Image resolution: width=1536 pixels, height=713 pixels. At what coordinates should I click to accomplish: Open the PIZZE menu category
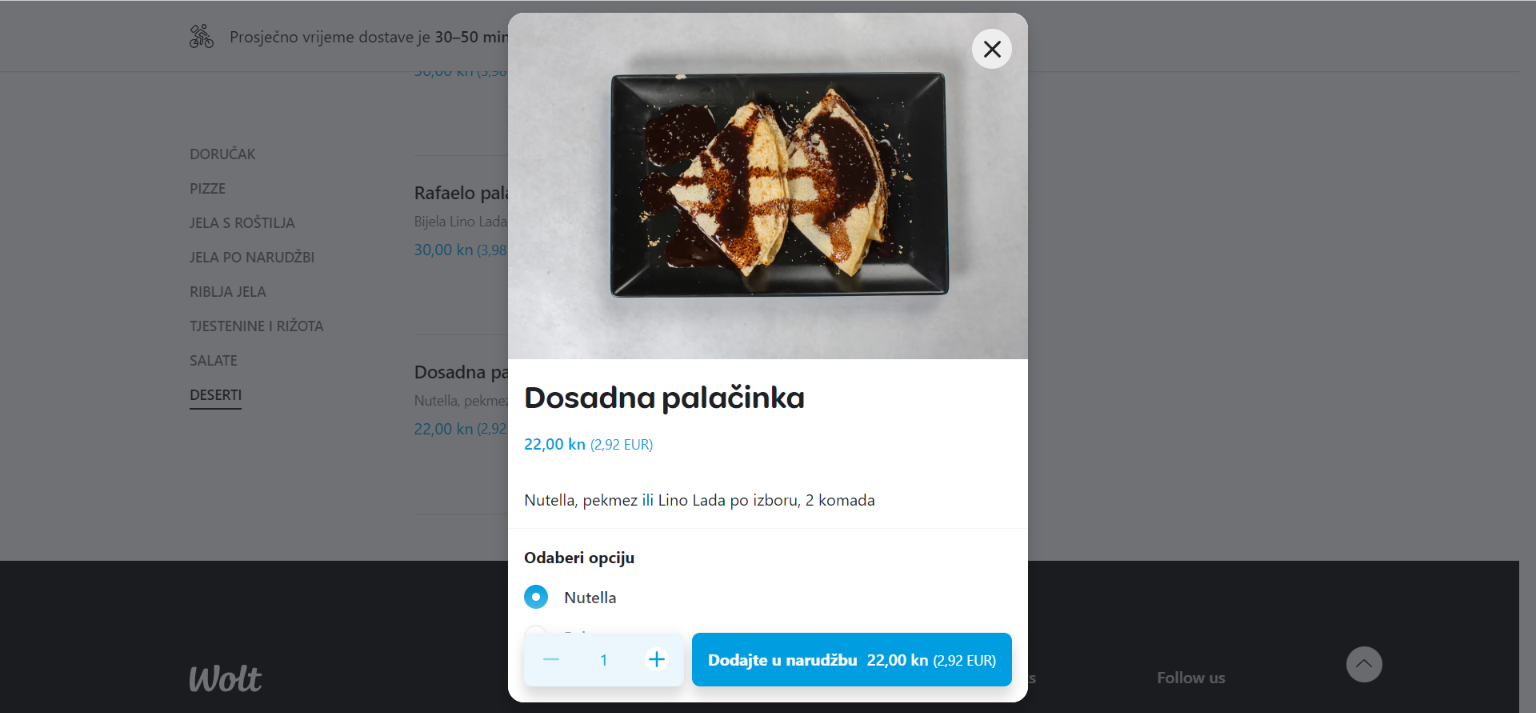pos(208,188)
